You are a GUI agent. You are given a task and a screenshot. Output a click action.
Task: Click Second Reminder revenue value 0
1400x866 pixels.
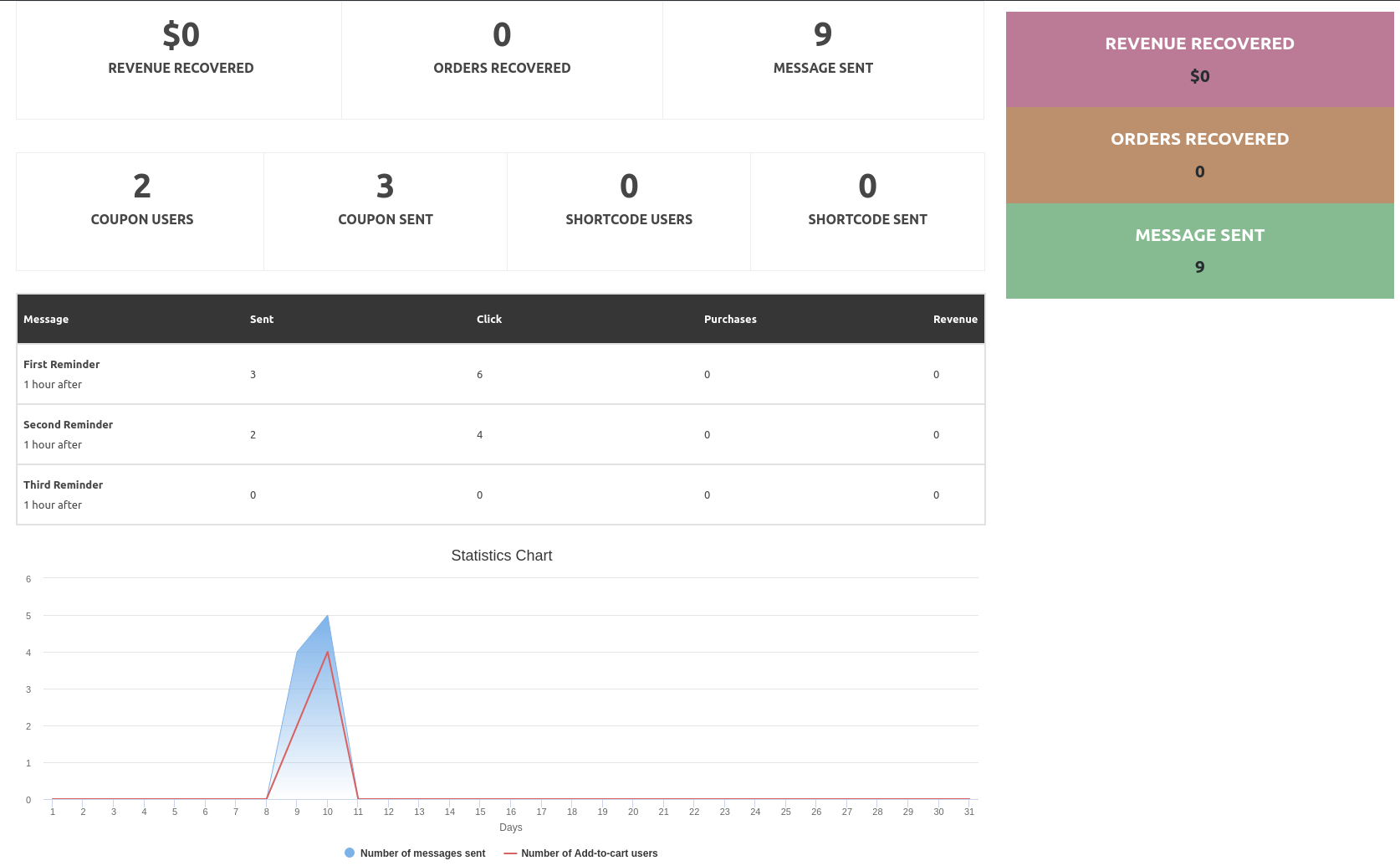coord(936,435)
